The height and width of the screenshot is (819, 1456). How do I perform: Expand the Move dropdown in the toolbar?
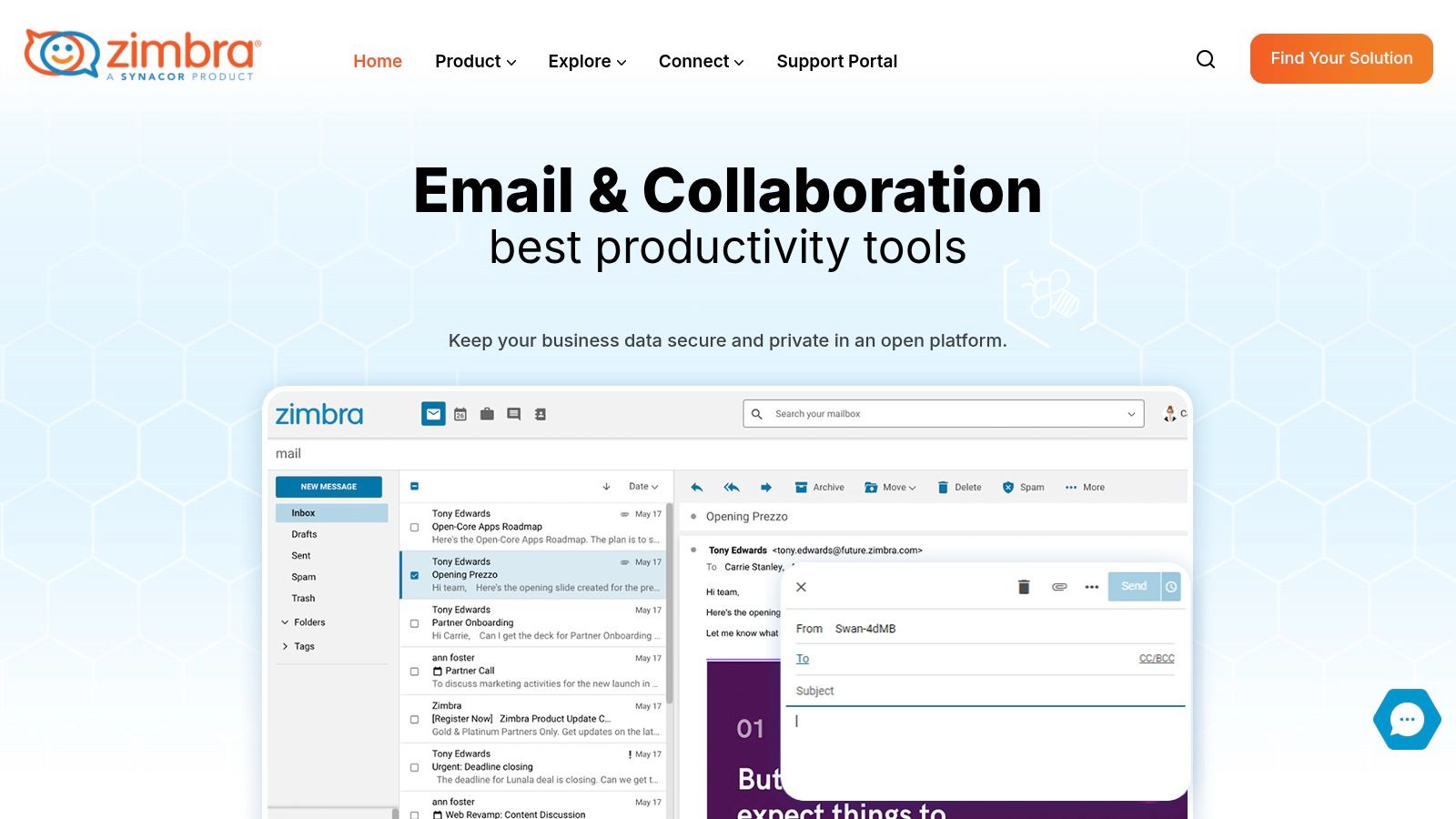click(890, 487)
